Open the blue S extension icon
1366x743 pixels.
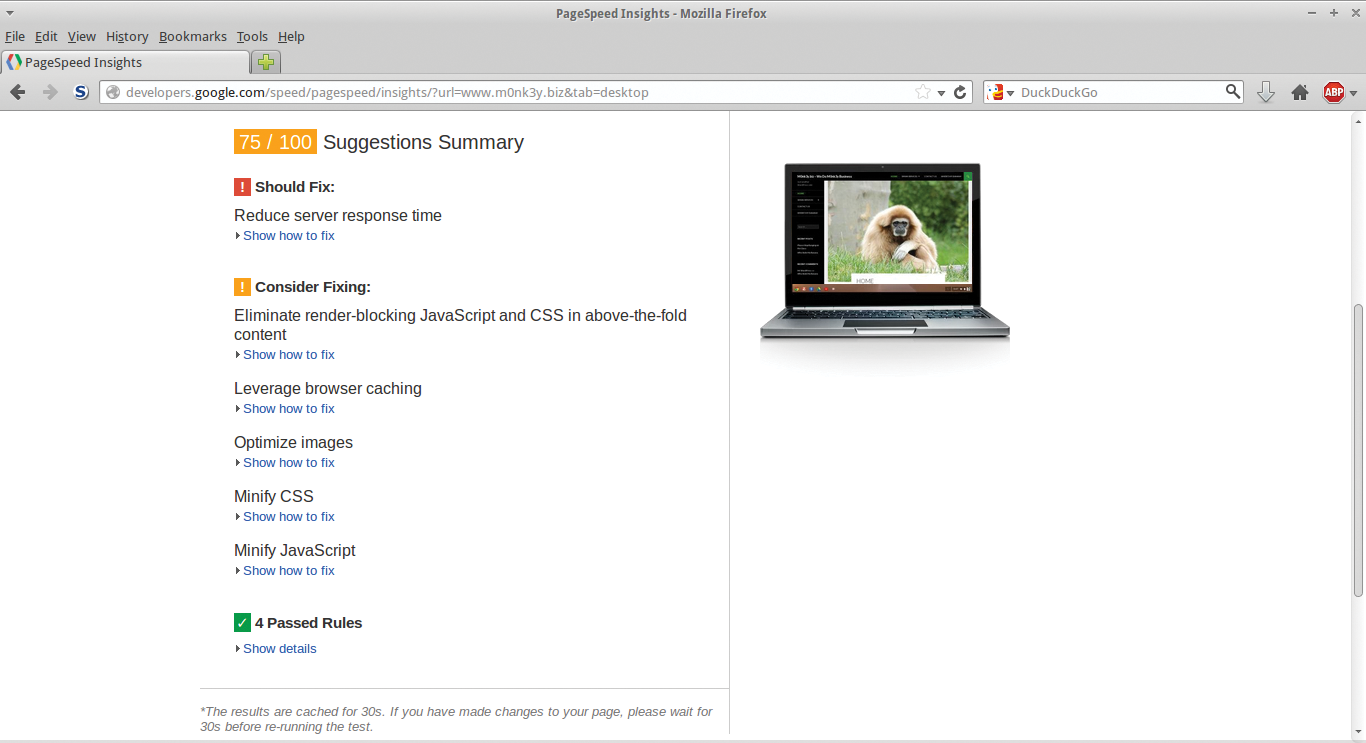coord(81,92)
